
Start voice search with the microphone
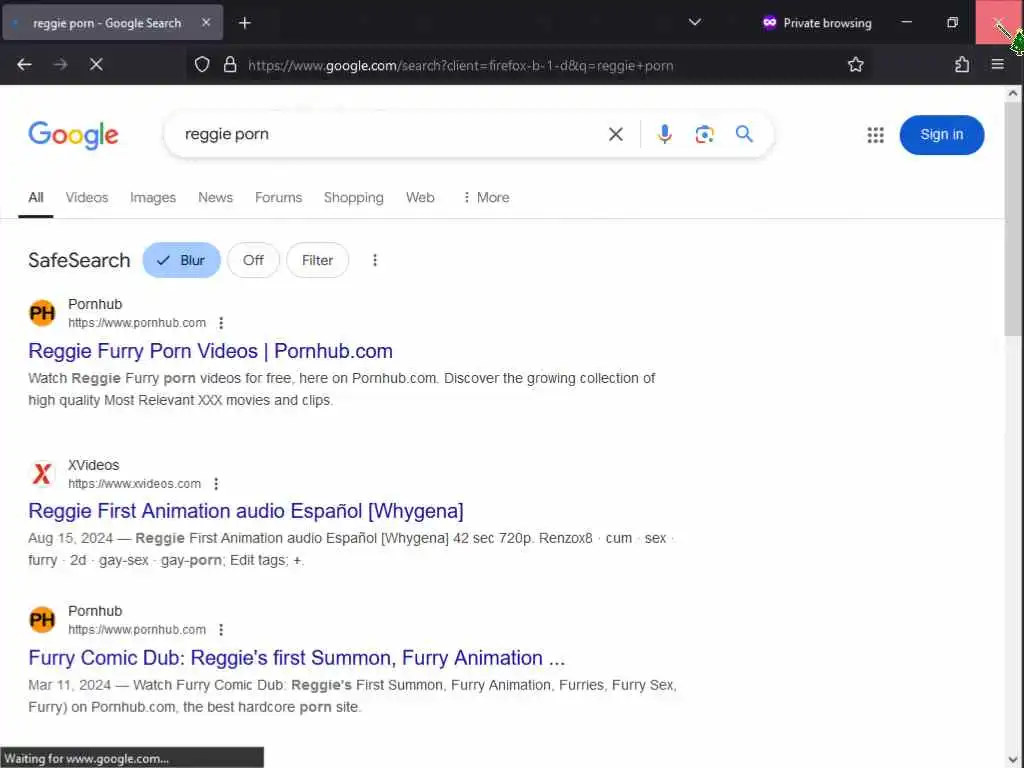coord(664,135)
